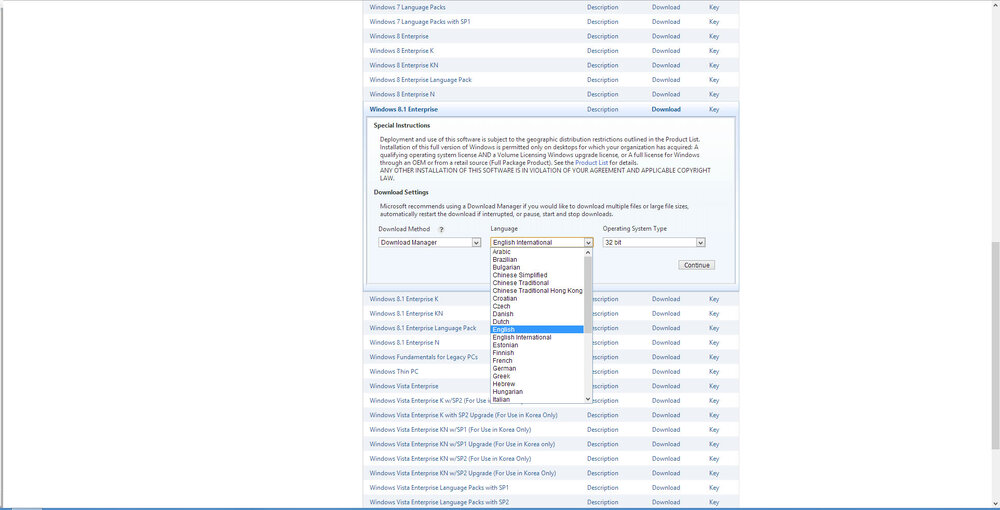Click the help icon beside Download Method
The width and height of the screenshot is (1000, 510).
(x=441, y=230)
